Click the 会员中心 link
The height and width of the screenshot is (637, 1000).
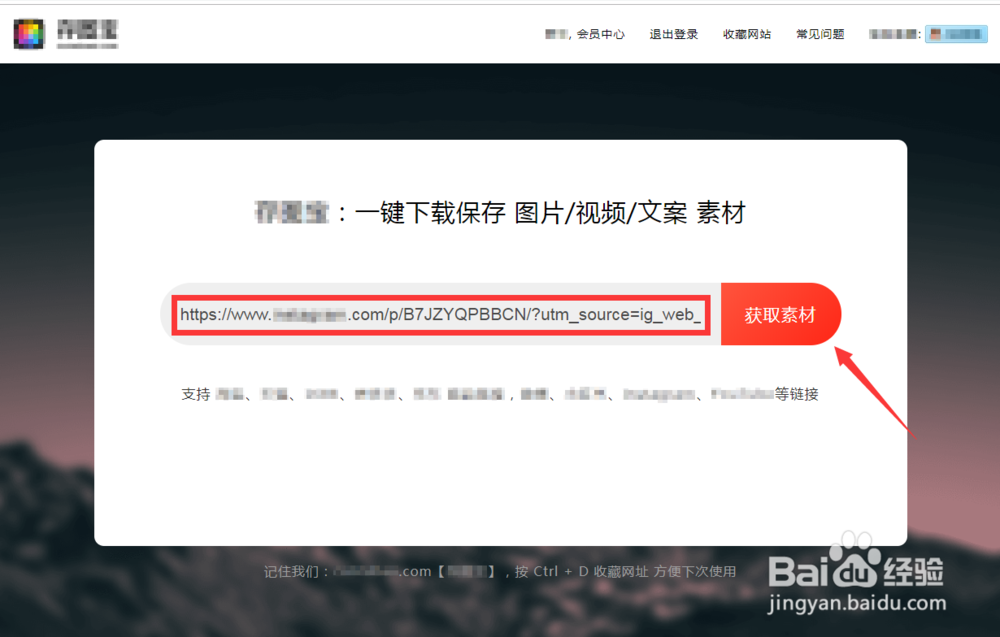[x=602, y=33]
